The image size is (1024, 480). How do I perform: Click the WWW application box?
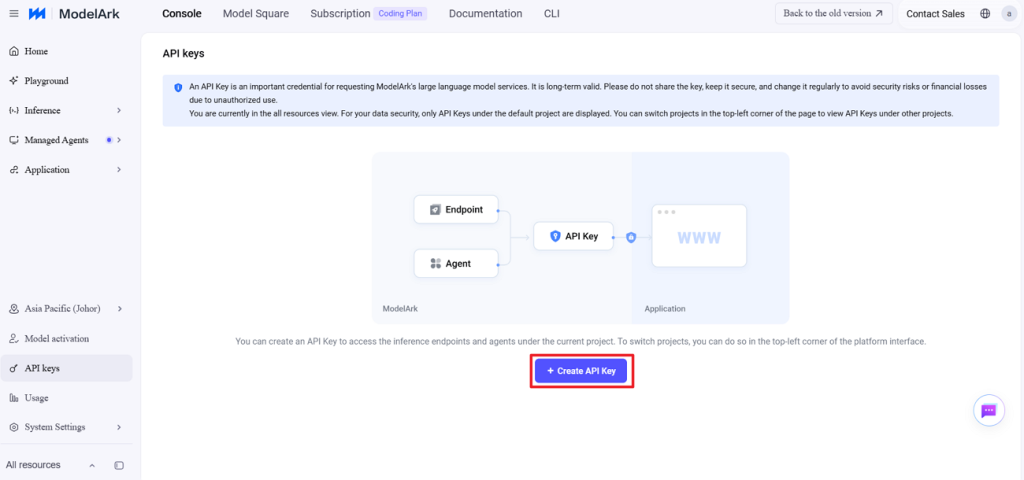pos(699,236)
